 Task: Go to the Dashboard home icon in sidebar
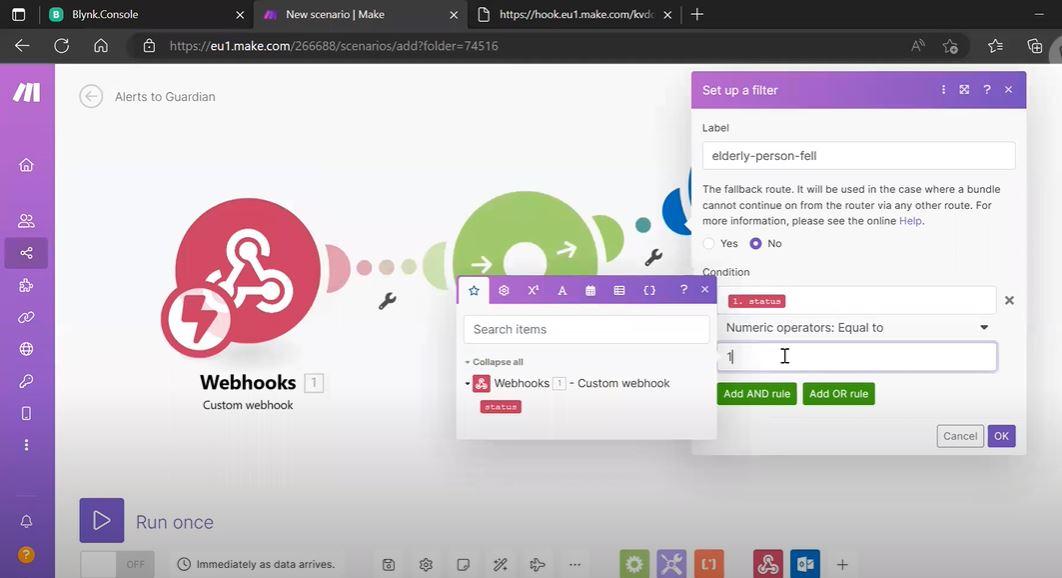[x=26, y=165]
